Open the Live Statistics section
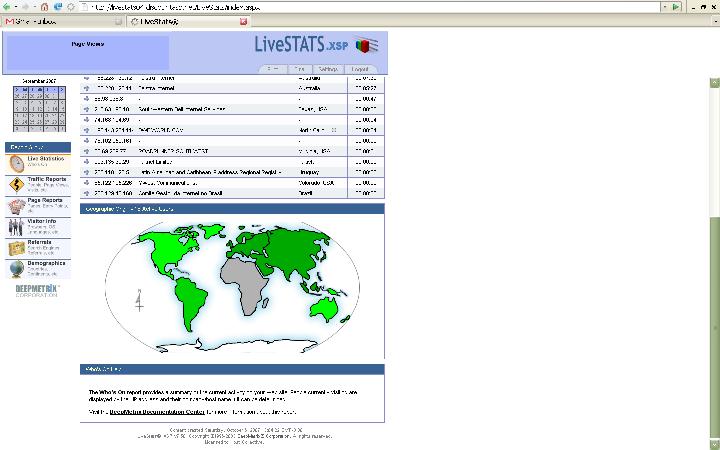Image resolution: width=720 pixels, height=450 pixels. [x=38, y=164]
